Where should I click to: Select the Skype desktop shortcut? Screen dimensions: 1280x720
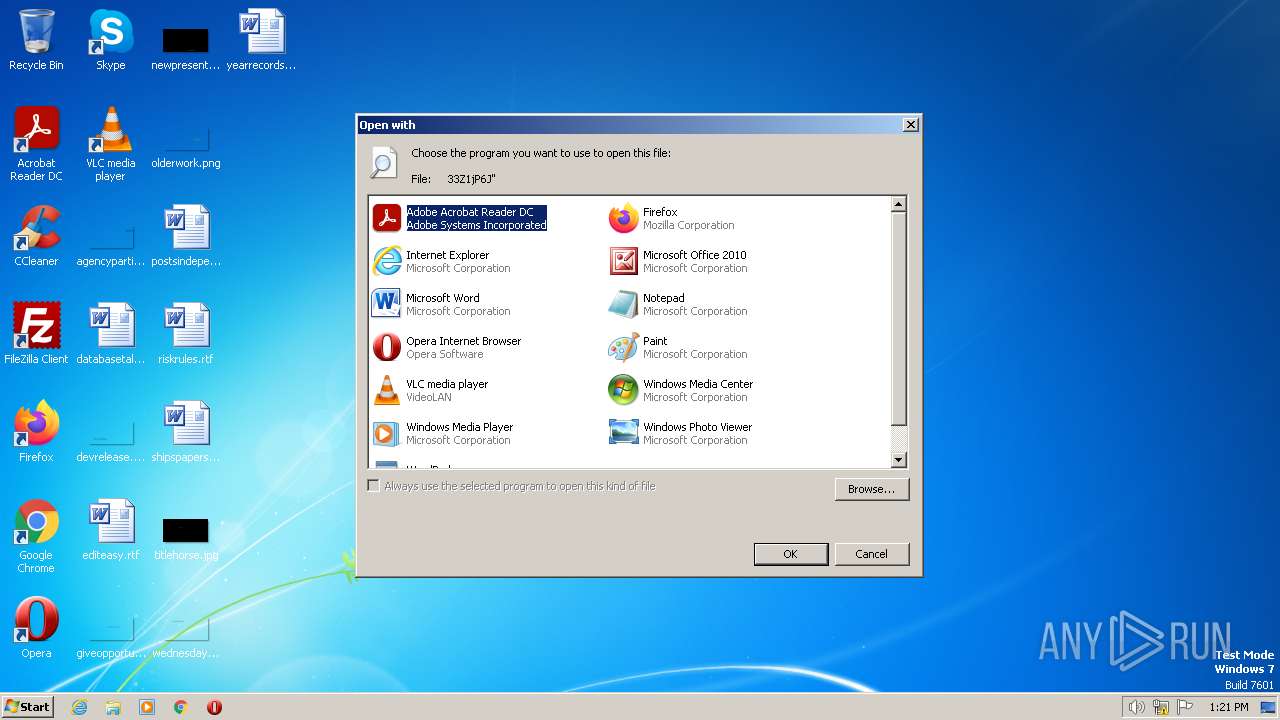tap(110, 40)
